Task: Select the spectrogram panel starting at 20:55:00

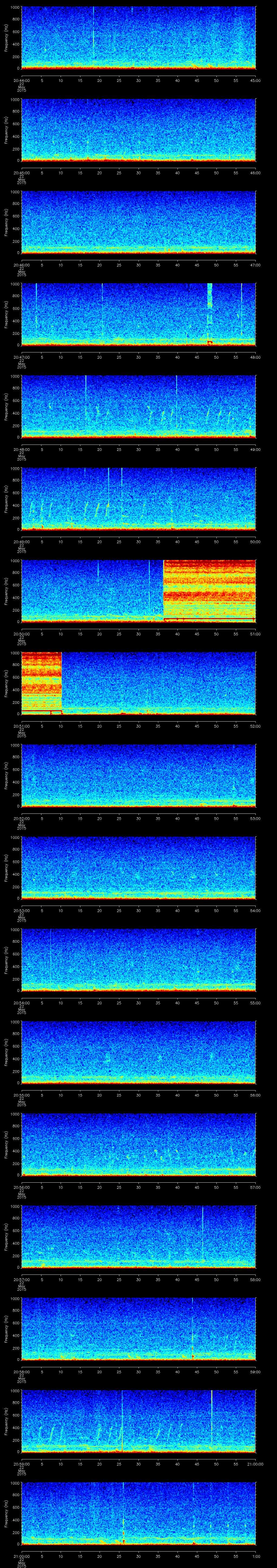Action: click(x=138, y=1052)
